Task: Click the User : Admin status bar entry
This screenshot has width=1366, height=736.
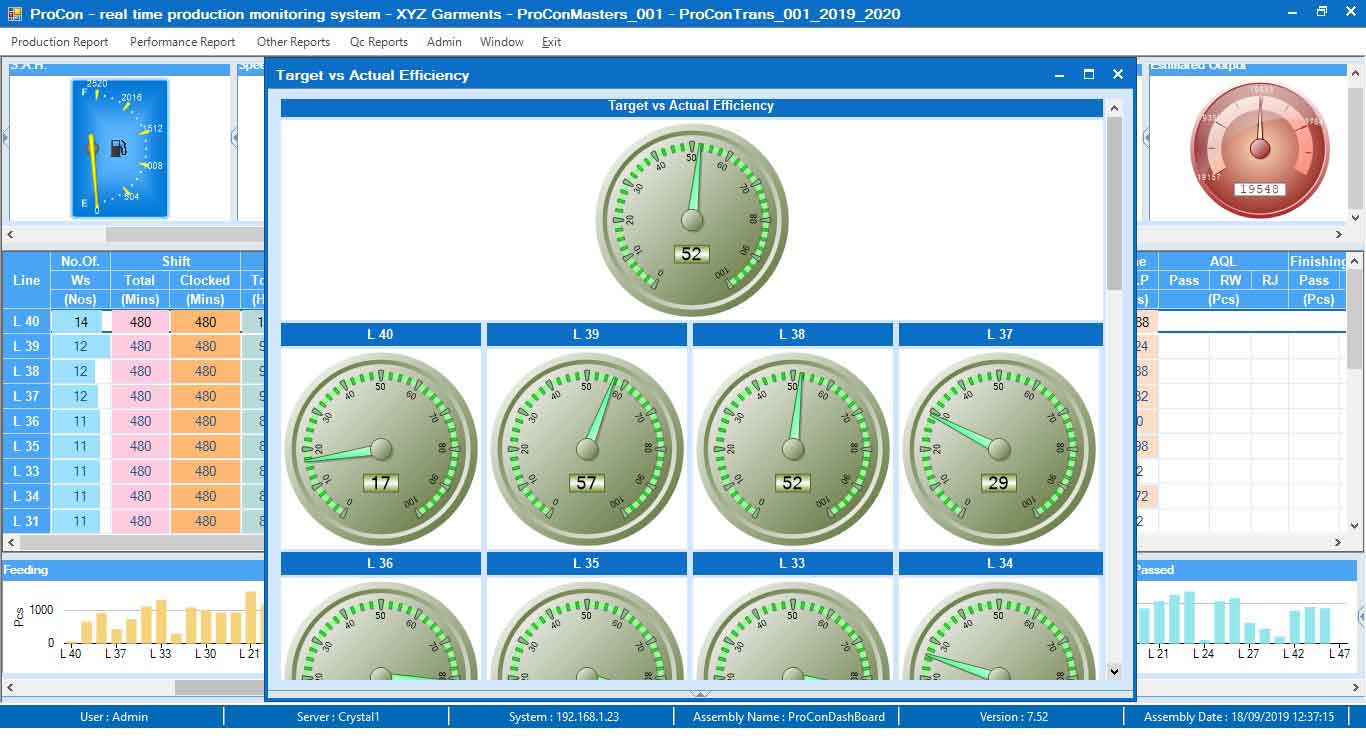Action: (x=114, y=717)
